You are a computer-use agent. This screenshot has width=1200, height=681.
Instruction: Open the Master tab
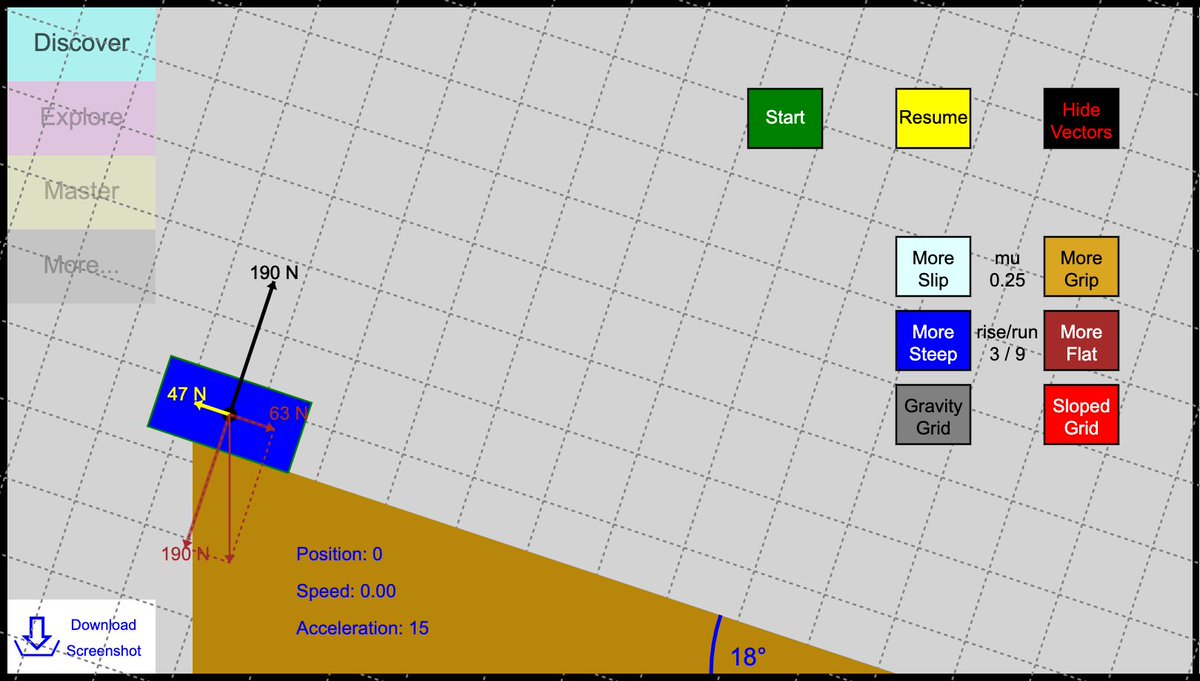tap(82, 192)
